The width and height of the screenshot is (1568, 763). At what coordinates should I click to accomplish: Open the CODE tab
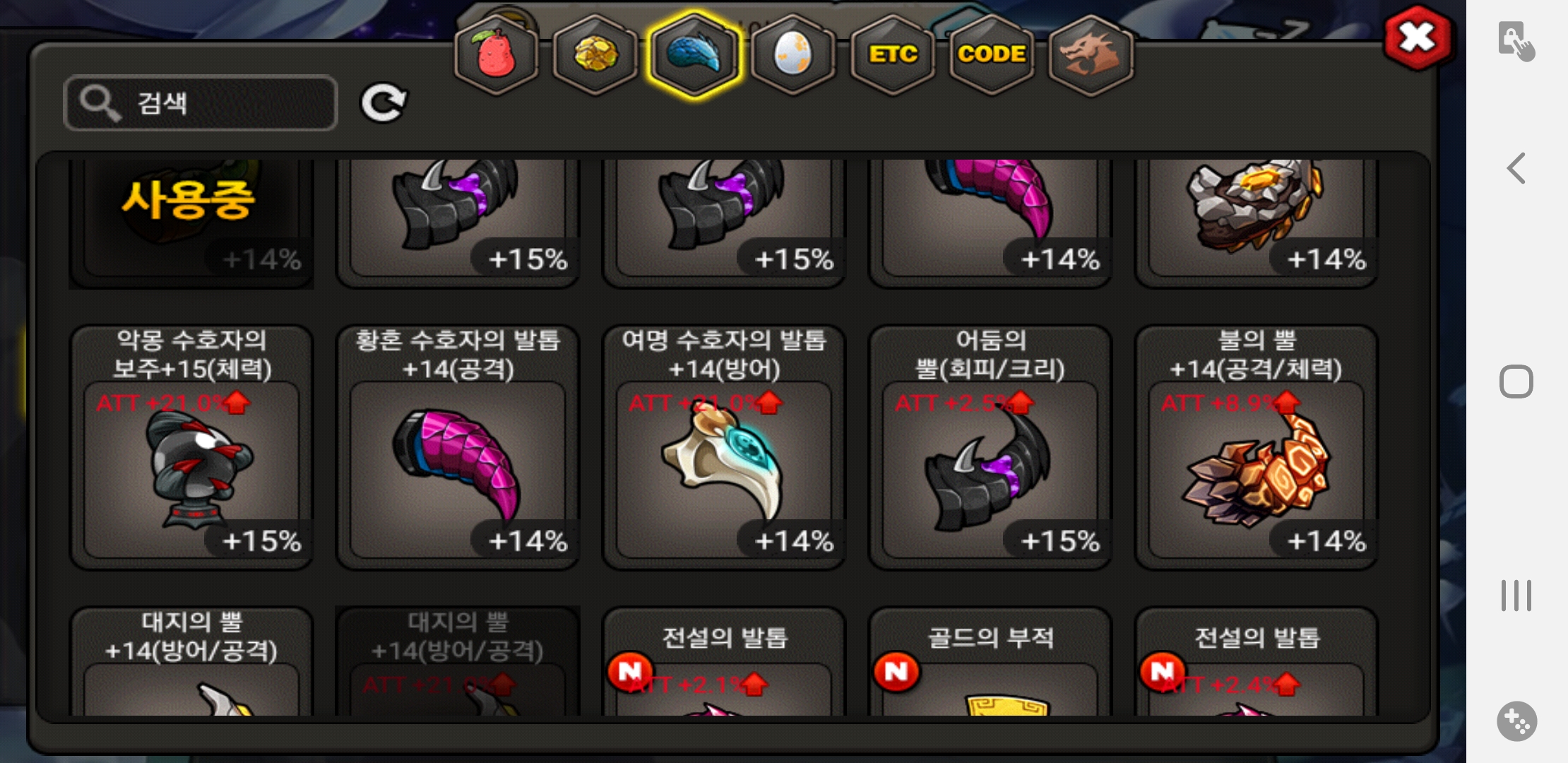tap(992, 55)
